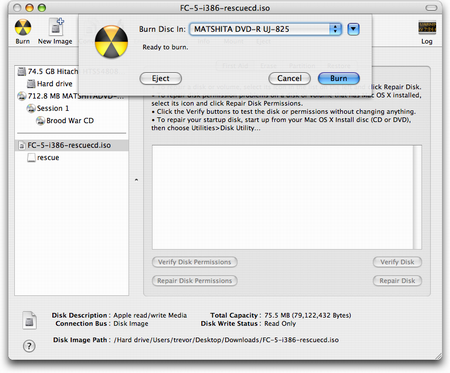The image size is (450, 373).
Task: Click Verify Disk Permissions
Action: point(195,262)
